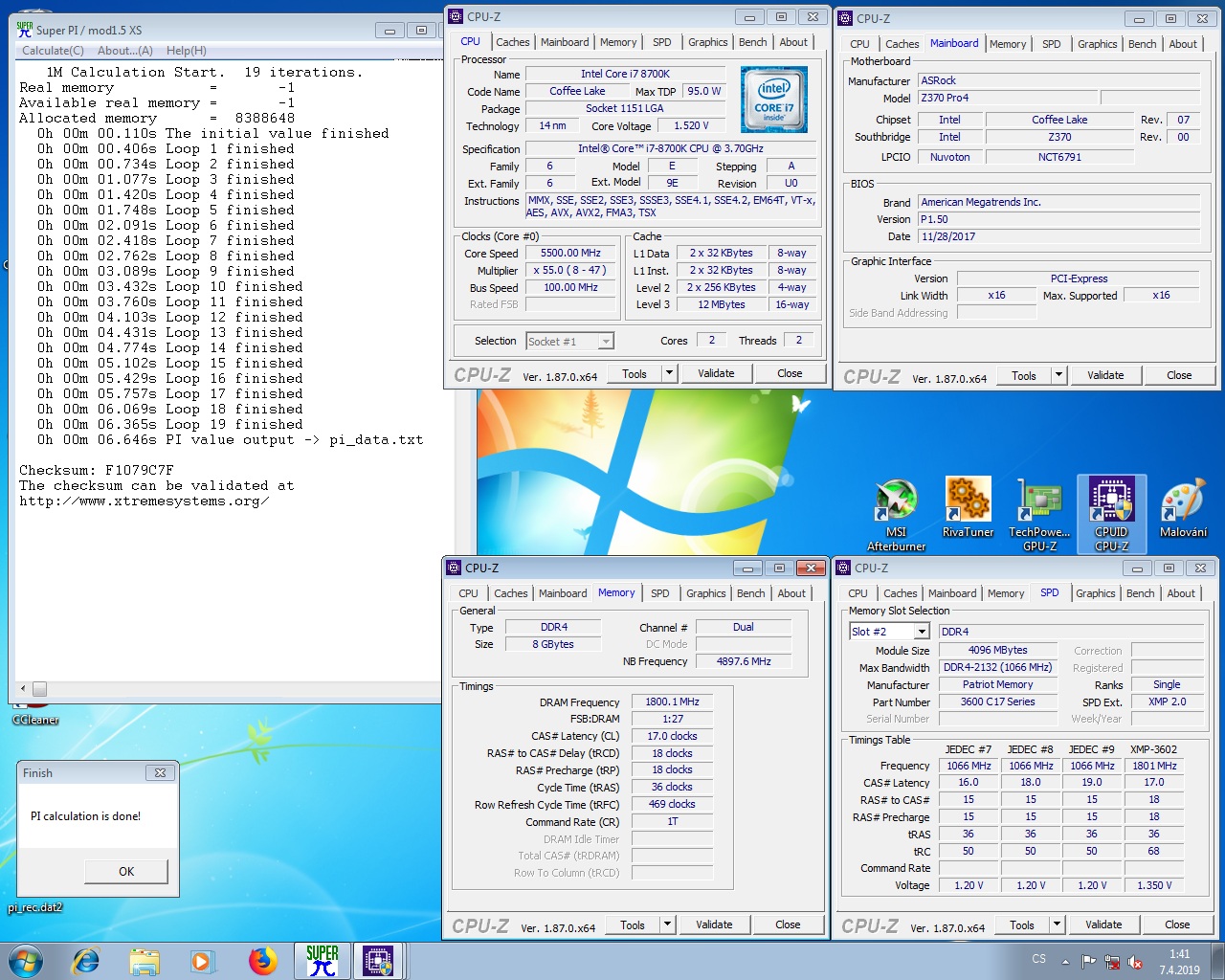Click Multiplier value x 55.0
The image size is (1225, 980).
click(570, 271)
